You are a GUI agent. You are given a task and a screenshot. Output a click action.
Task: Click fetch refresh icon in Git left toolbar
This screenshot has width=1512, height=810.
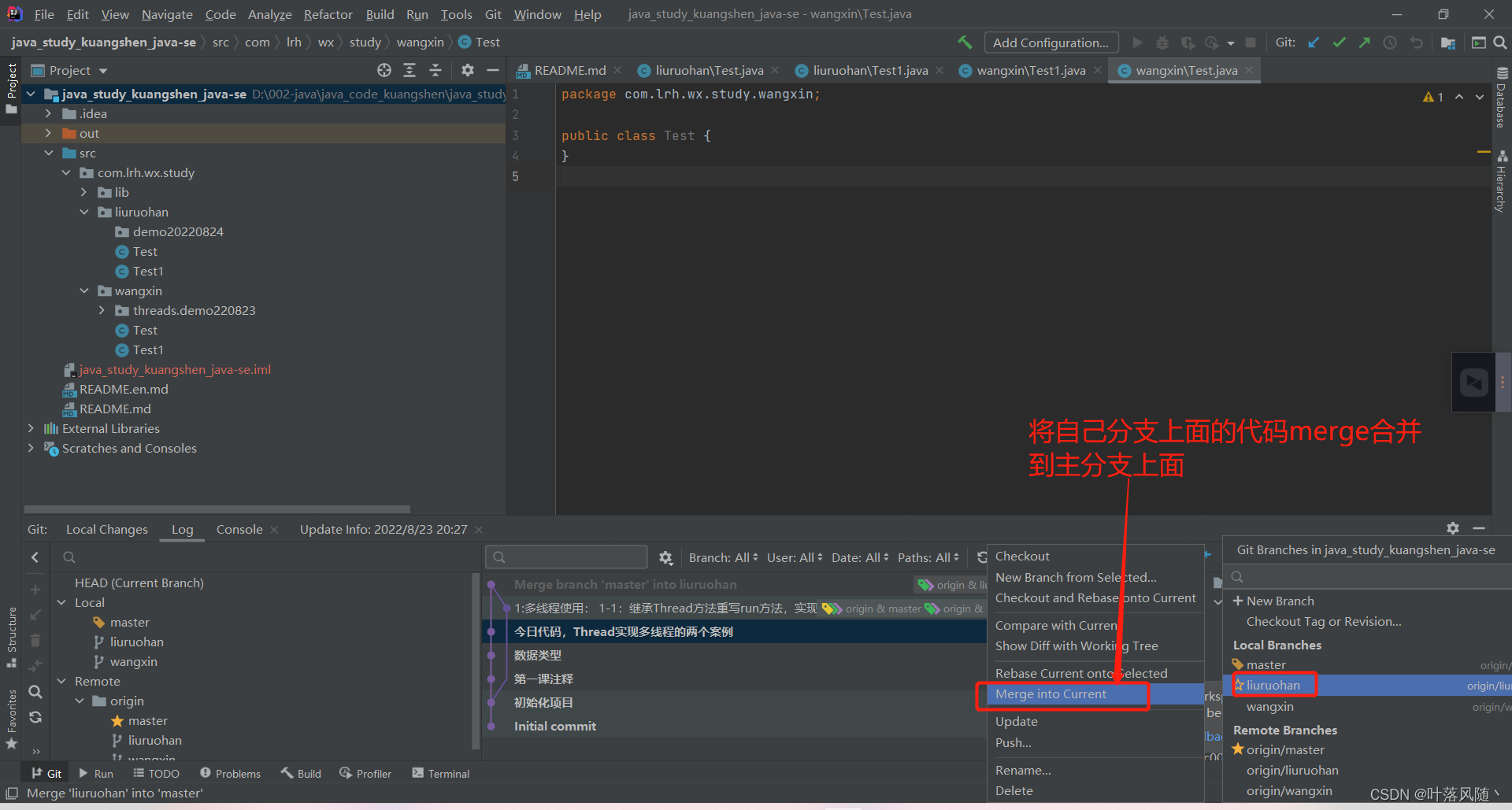point(35,717)
